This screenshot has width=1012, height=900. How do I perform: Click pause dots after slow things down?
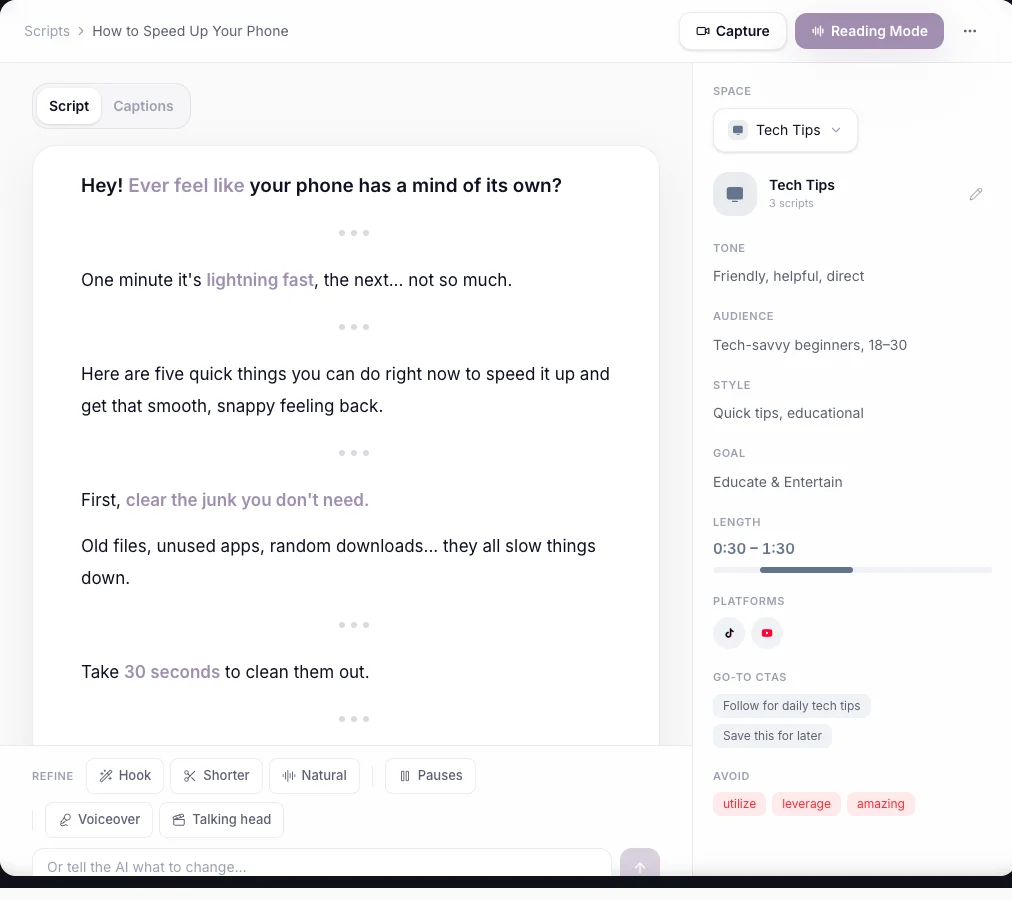coord(354,625)
